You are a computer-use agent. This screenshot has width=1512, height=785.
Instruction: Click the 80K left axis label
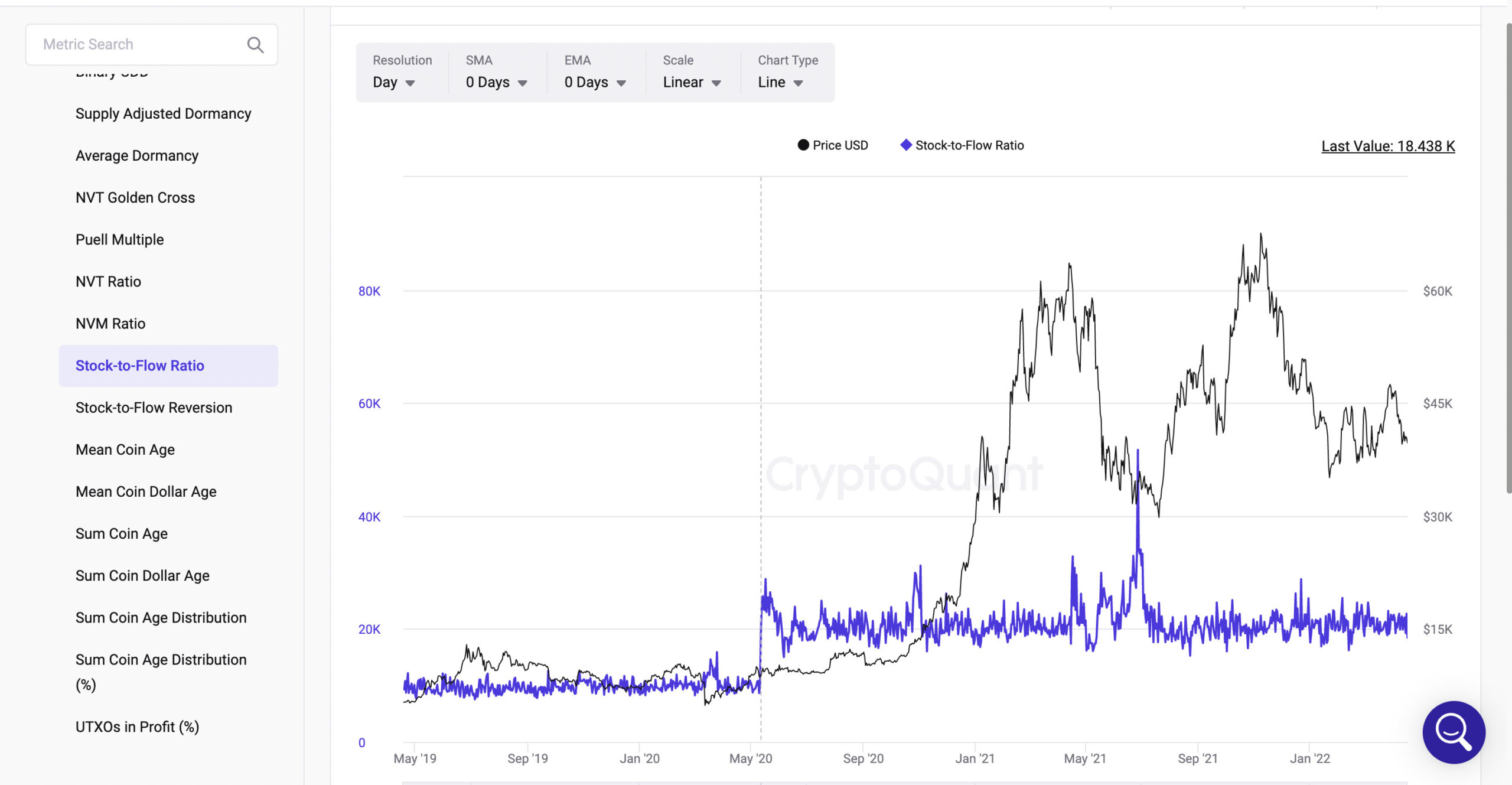(369, 291)
